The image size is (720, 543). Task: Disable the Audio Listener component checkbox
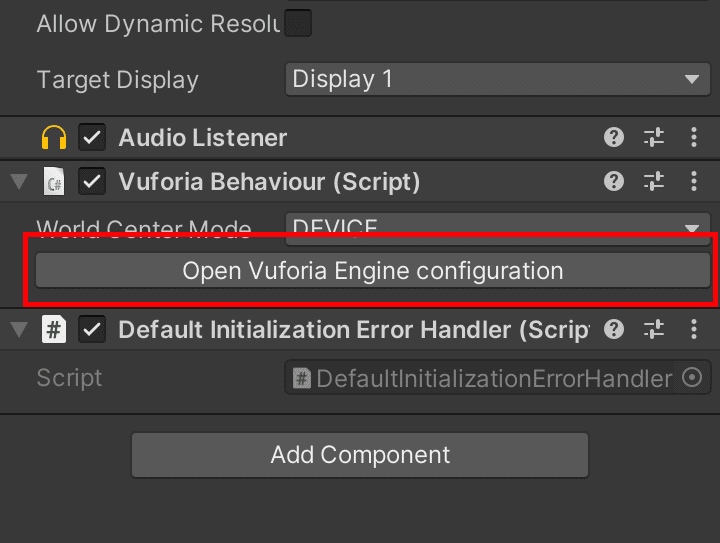coord(93,138)
